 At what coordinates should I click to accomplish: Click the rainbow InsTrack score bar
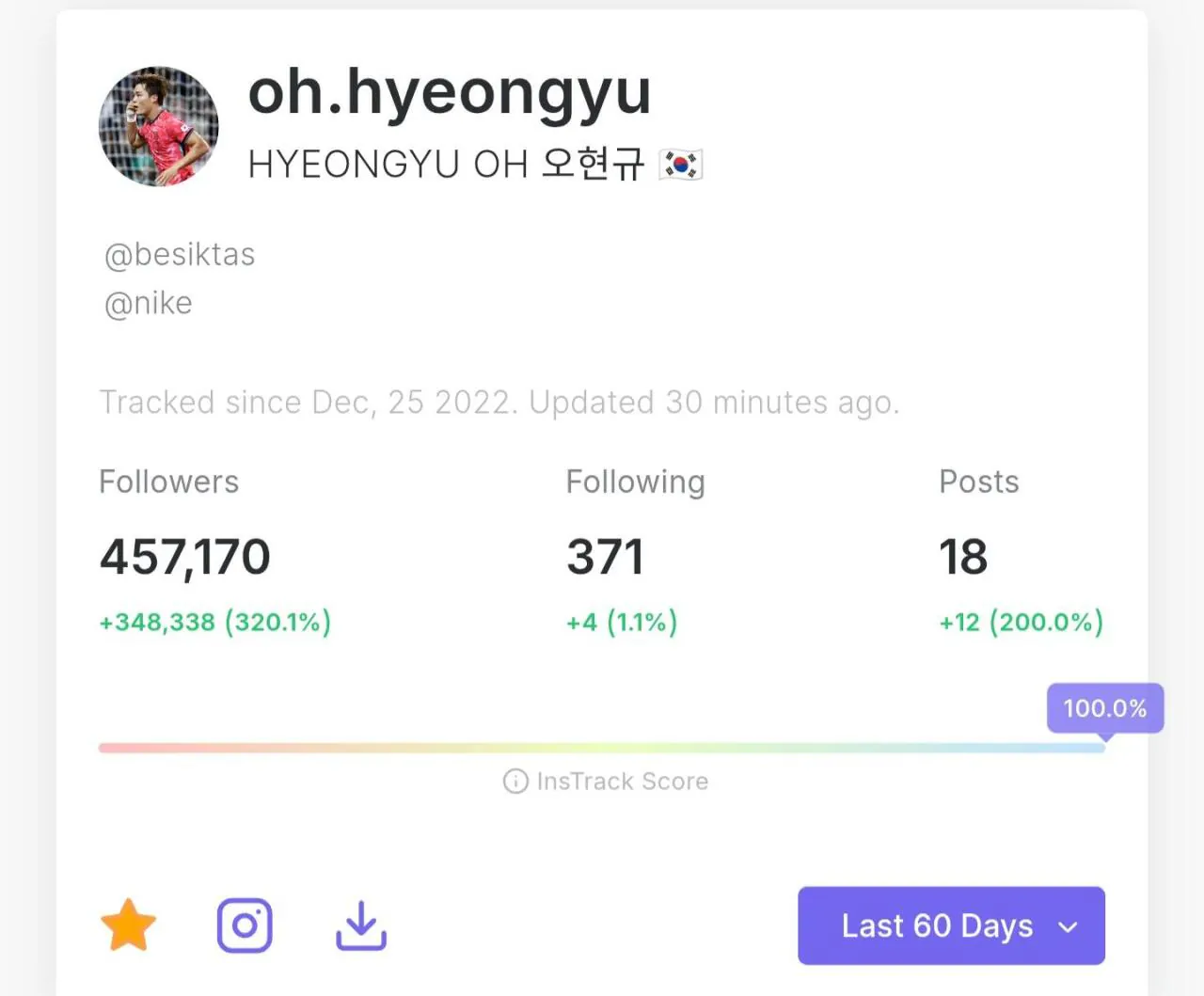click(602, 748)
